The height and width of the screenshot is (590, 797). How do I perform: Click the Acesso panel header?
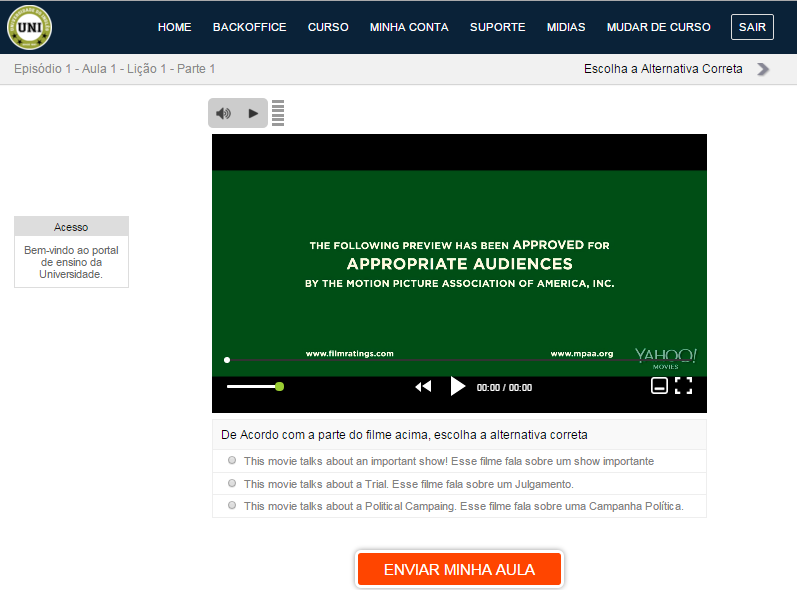click(x=71, y=227)
